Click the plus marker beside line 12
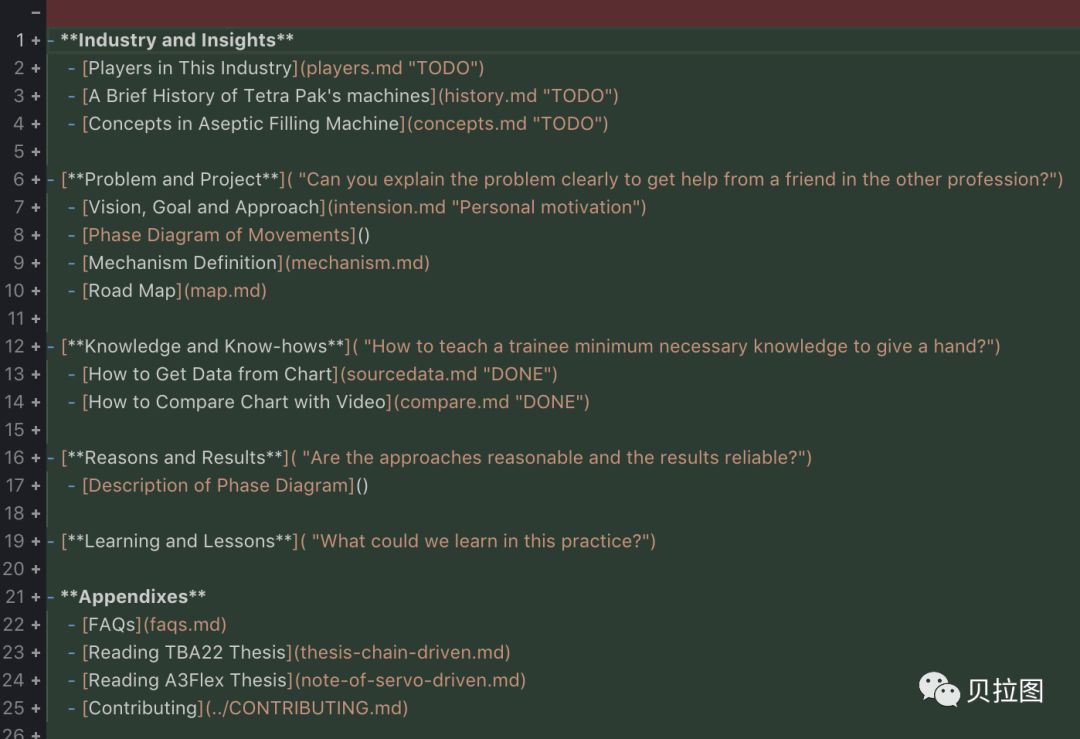1080x739 pixels. (36, 347)
